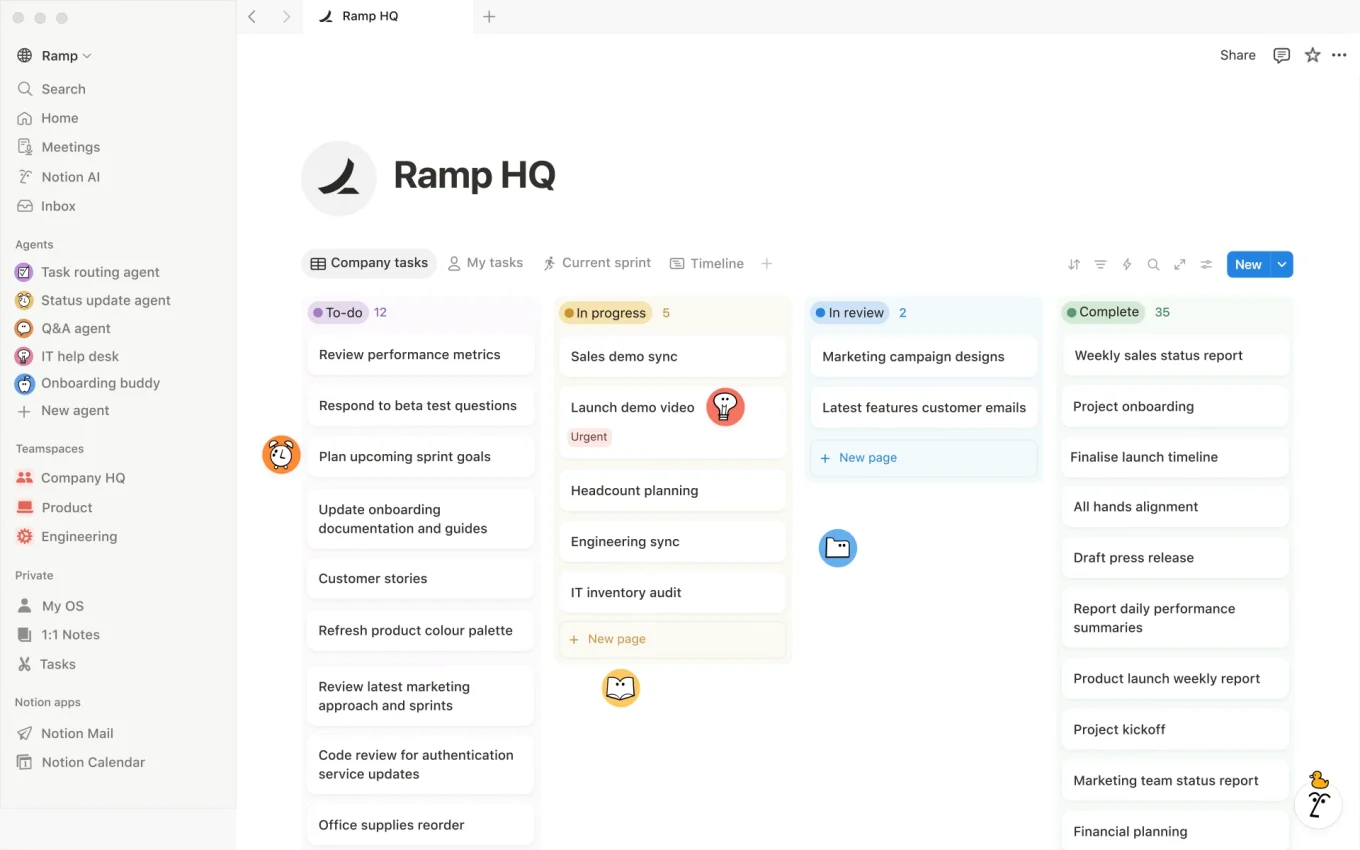The image size is (1360, 850).
Task: Search within the board view
Action: (1153, 265)
